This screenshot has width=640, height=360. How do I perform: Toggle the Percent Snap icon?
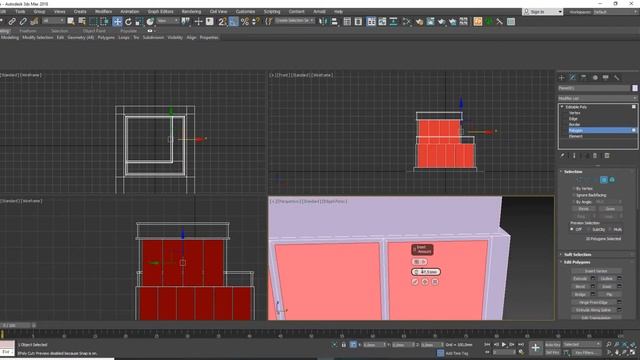pyautogui.click(x=244, y=22)
